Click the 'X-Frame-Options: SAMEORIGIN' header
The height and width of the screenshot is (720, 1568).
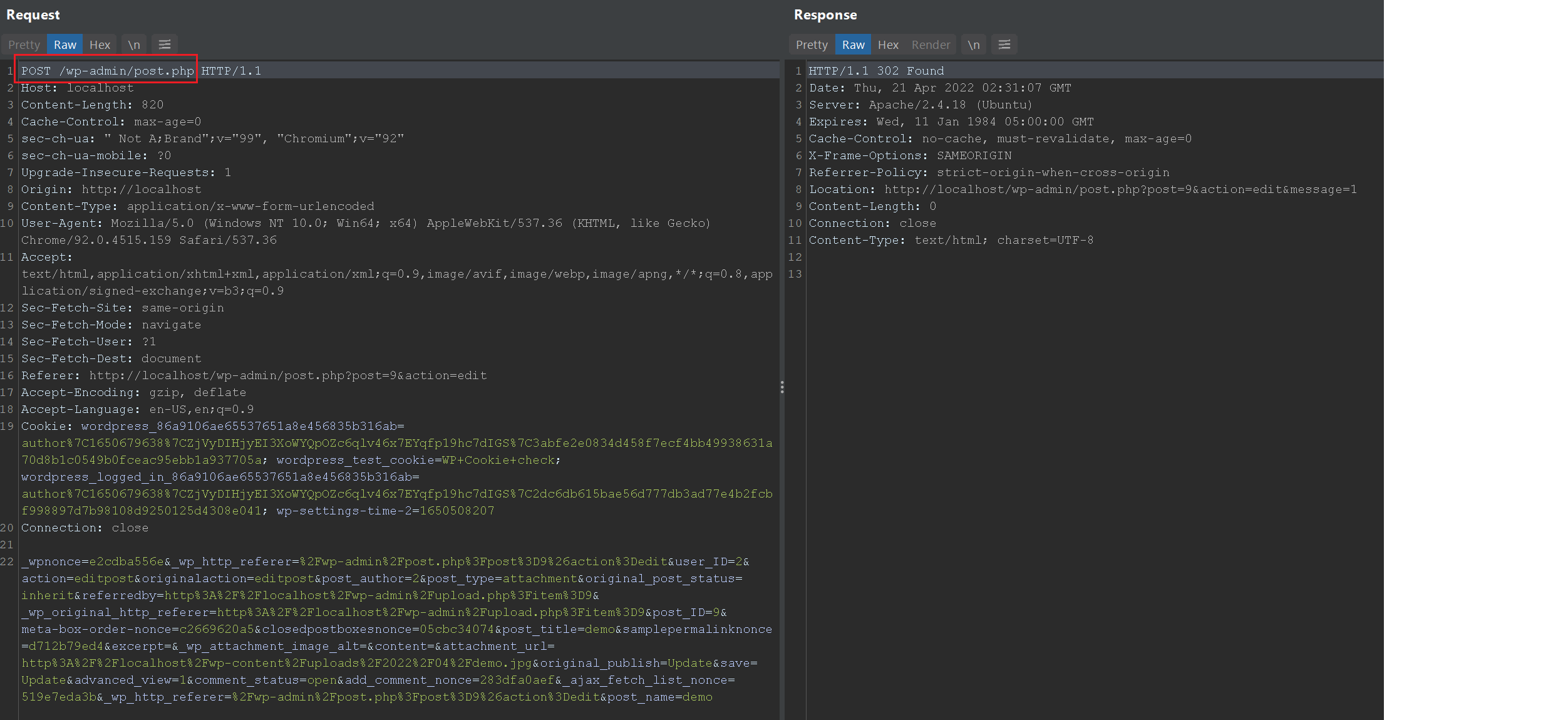coord(910,155)
